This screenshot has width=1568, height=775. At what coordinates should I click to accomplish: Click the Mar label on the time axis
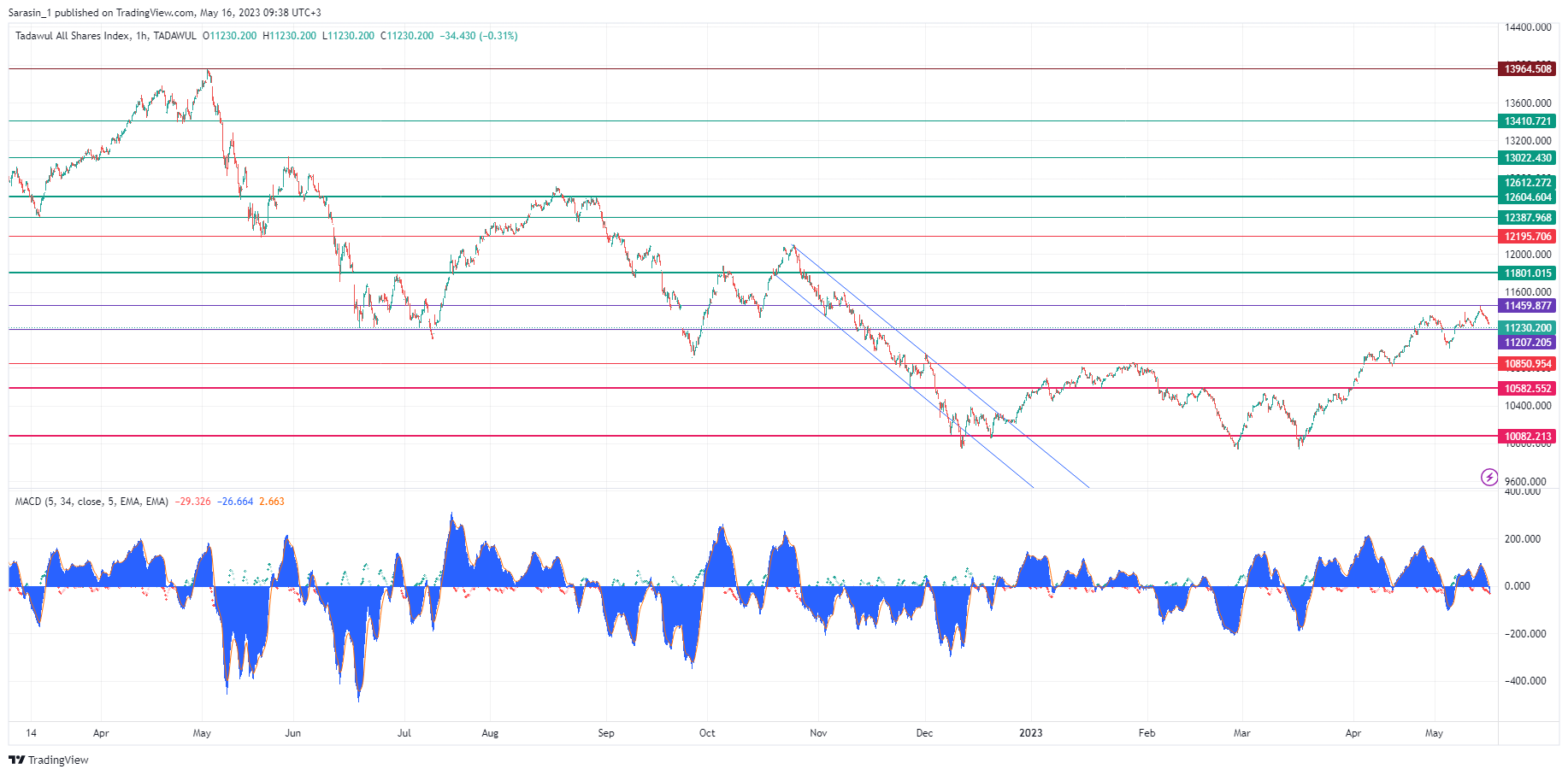point(1241,733)
